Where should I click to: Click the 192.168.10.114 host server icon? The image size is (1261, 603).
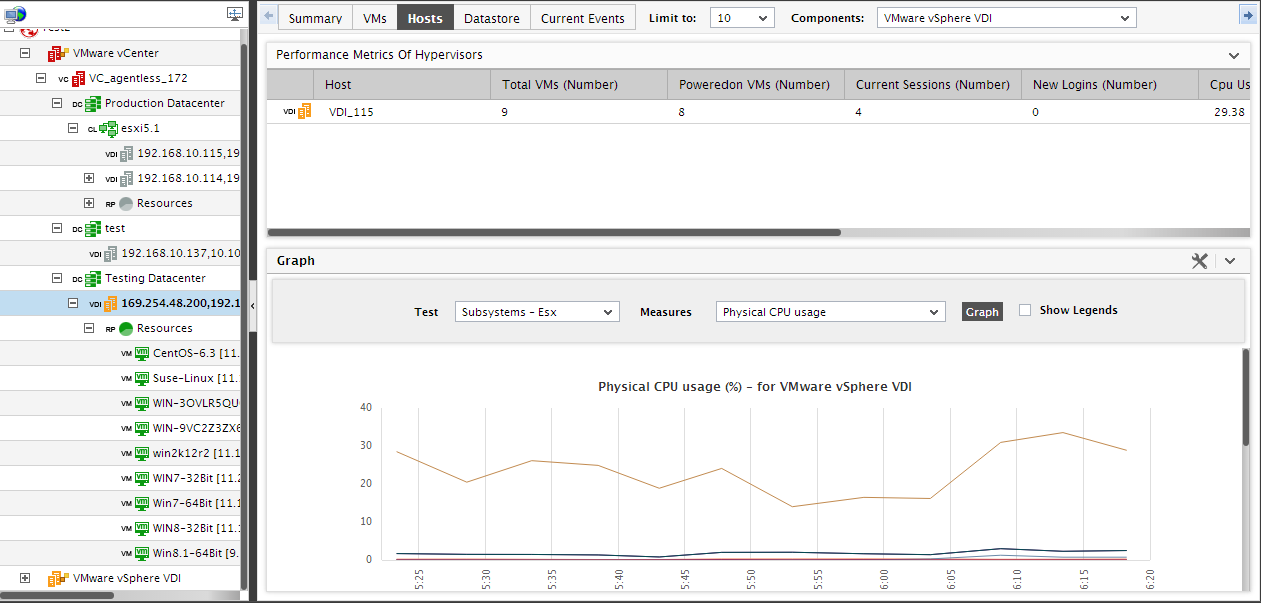126,178
